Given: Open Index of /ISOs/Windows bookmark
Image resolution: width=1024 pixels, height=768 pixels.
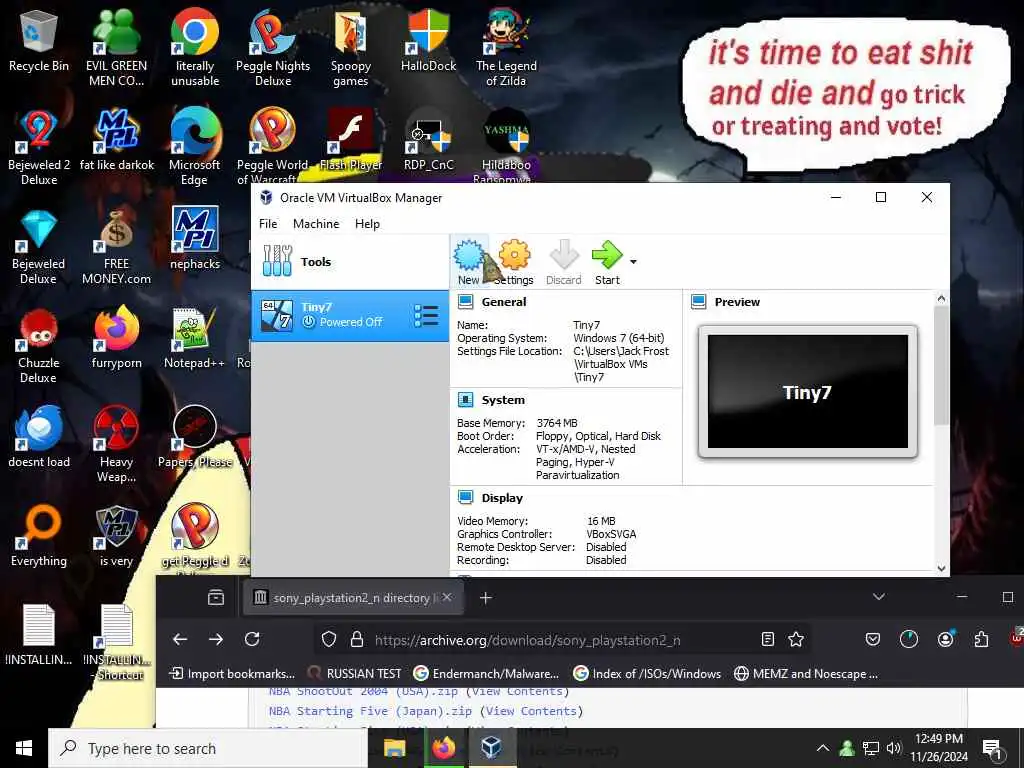Looking at the screenshot, I should click(647, 673).
